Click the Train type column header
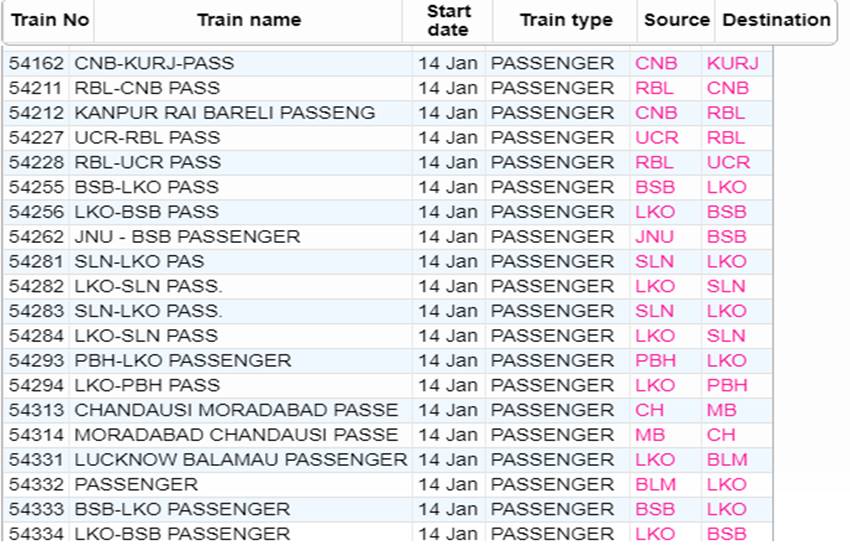Screen dimensions: 850x550 (x=565, y=21)
